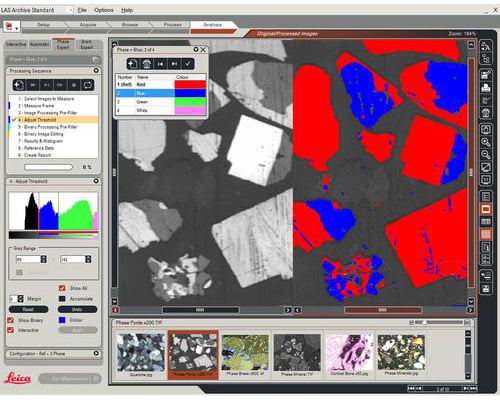The width and height of the screenshot is (500, 400).
Task: Select the Grain Expert tab
Action: (x=87, y=44)
